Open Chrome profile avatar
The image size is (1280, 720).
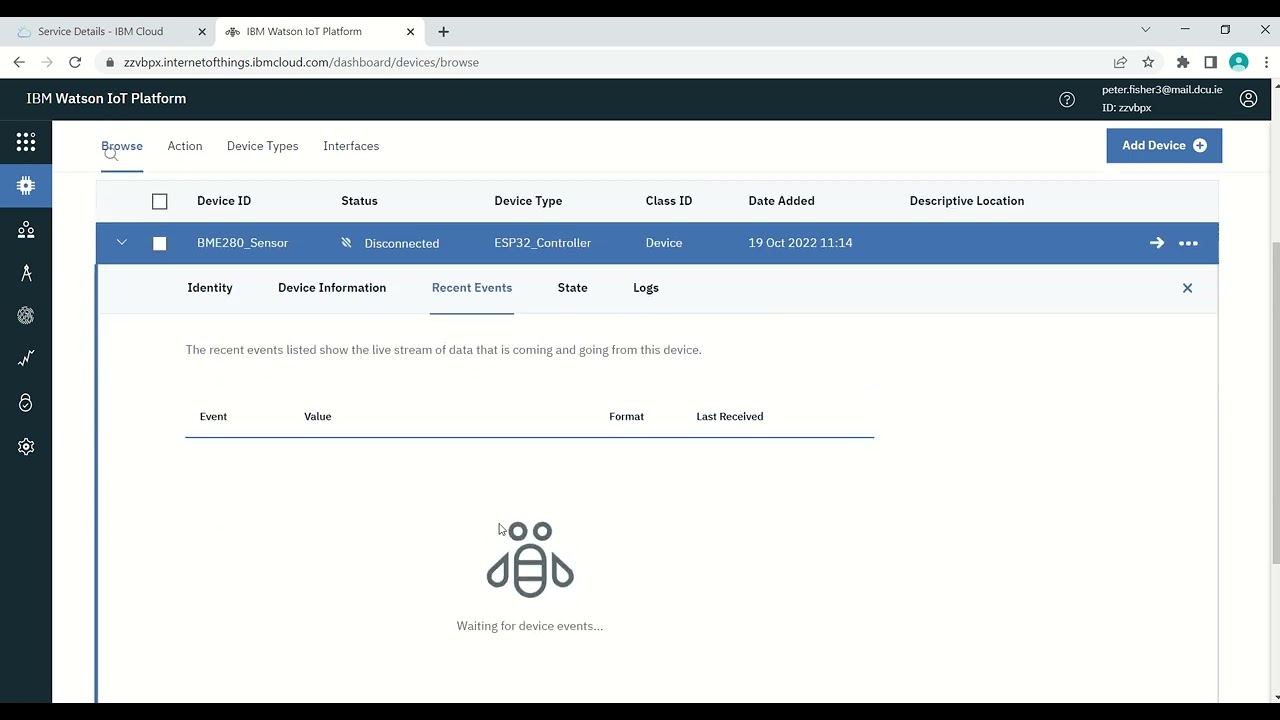[1239, 62]
